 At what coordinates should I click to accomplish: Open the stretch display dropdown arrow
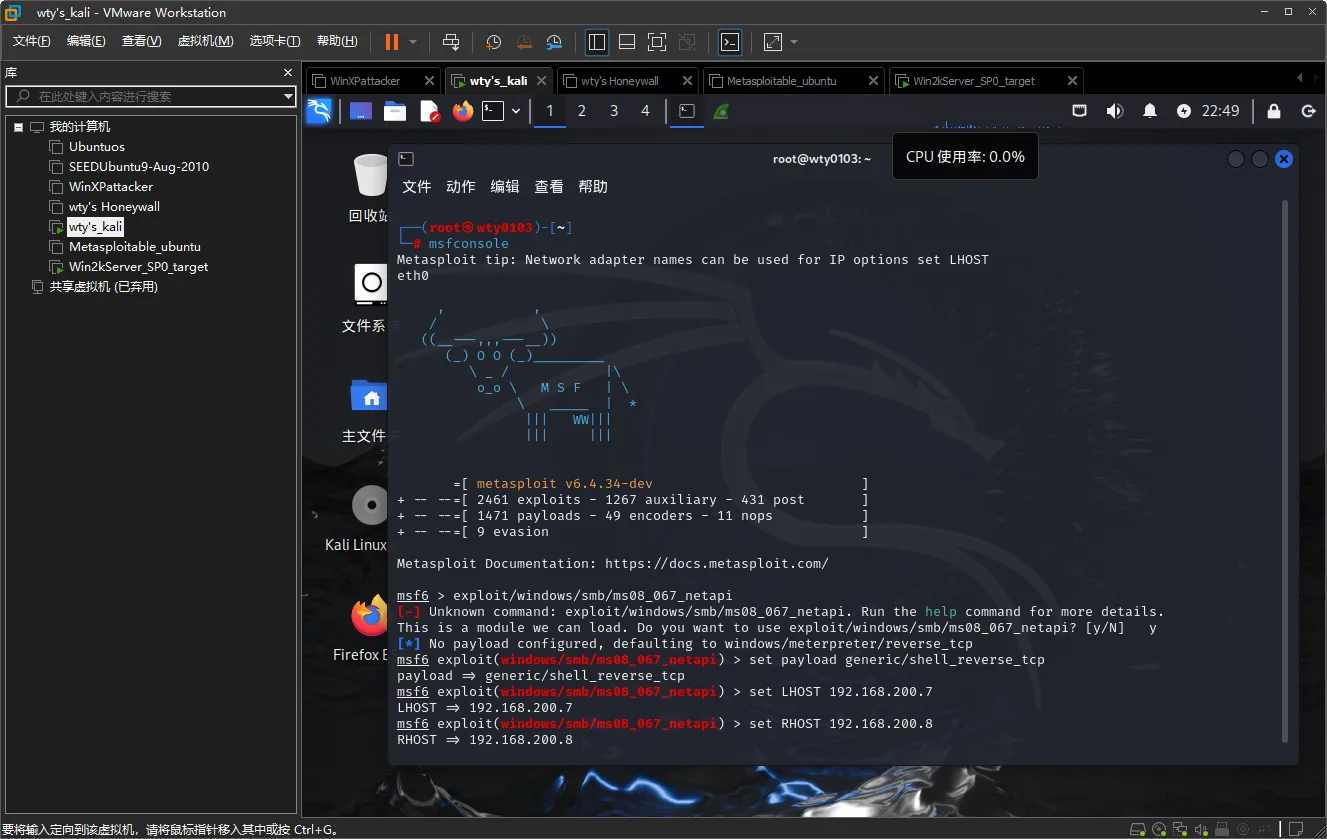794,42
